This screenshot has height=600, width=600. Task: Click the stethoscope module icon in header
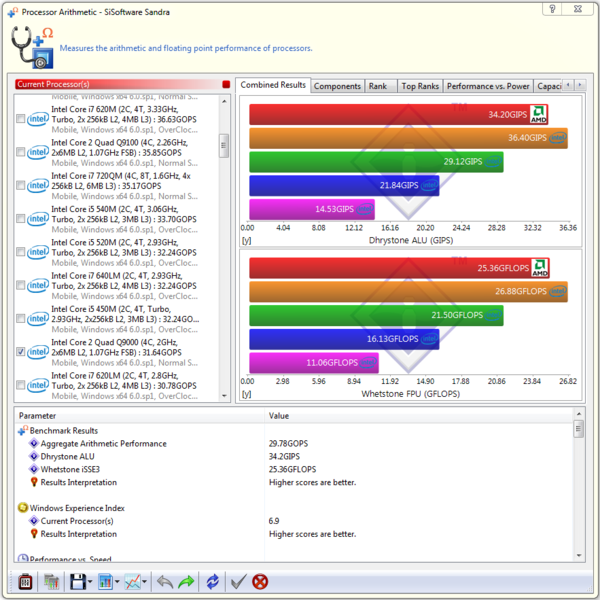[x=32, y=47]
